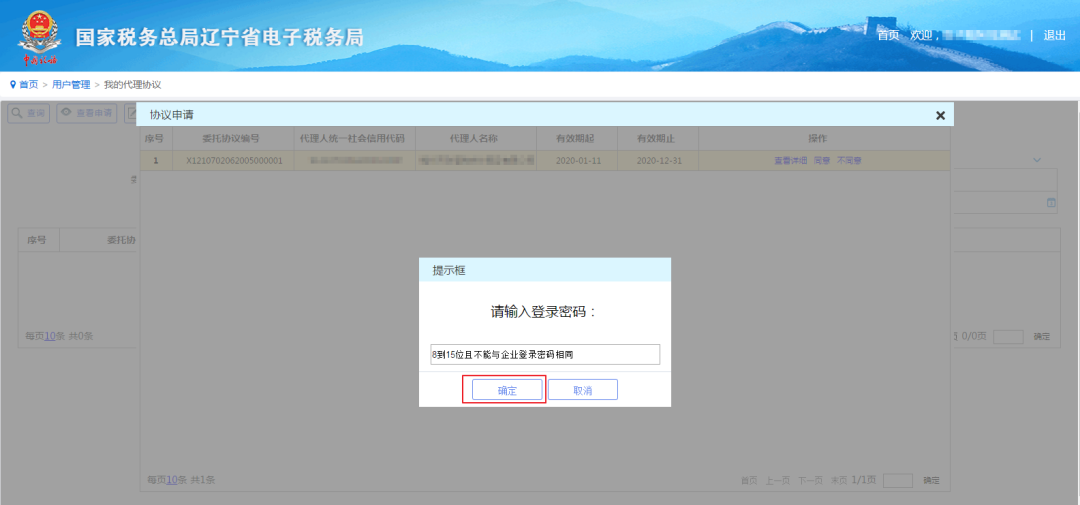The height and width of the screenshot is (505, 1080).
Task: Click 首页 in the top header
Action: [x=888, y=35]
